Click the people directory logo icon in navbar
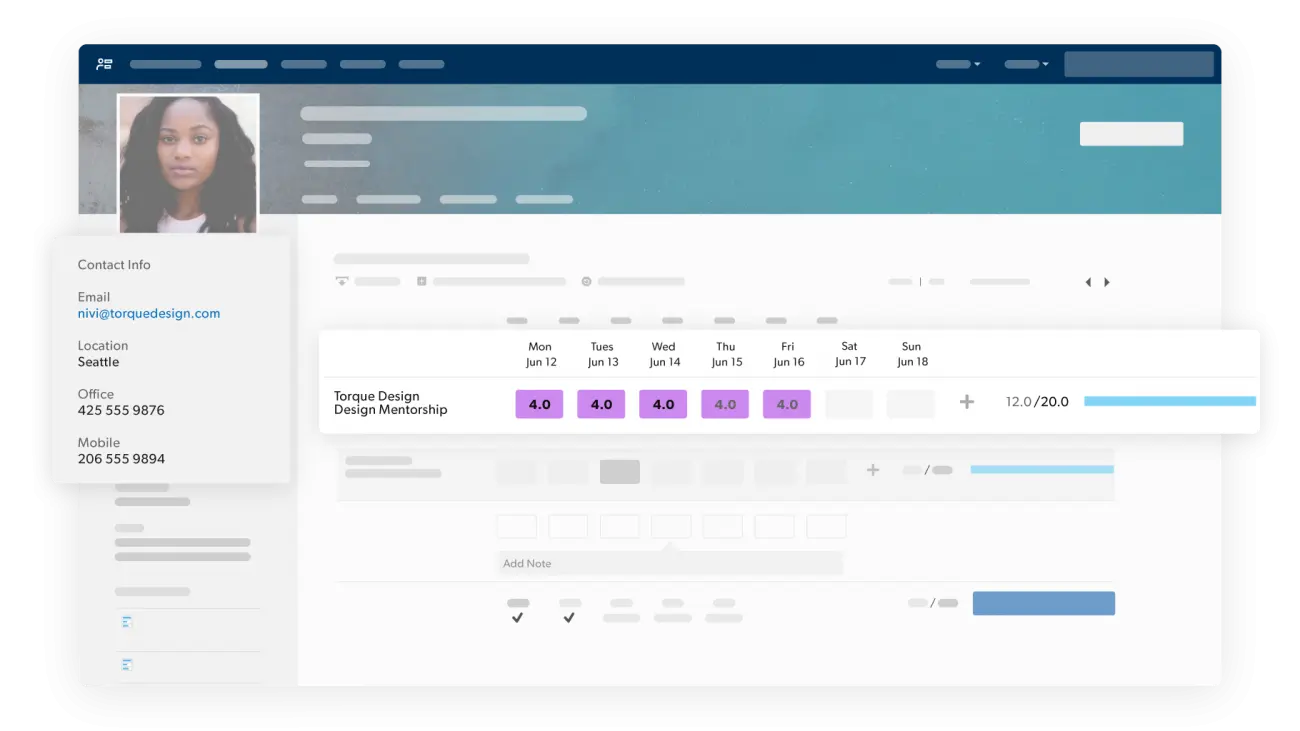 104,64
